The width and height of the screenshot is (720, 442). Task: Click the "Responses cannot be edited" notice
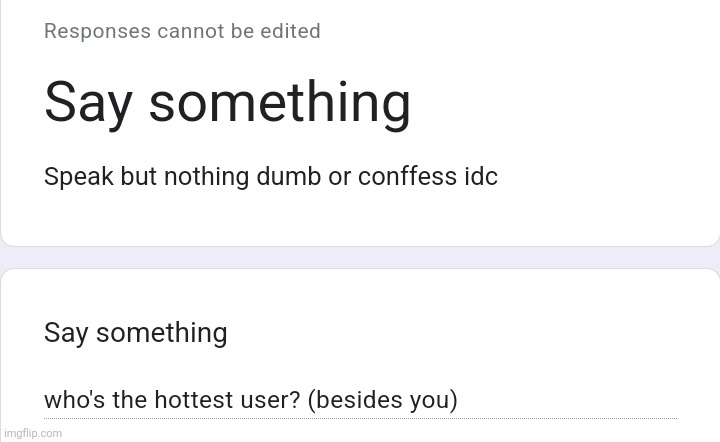point(182,31)
